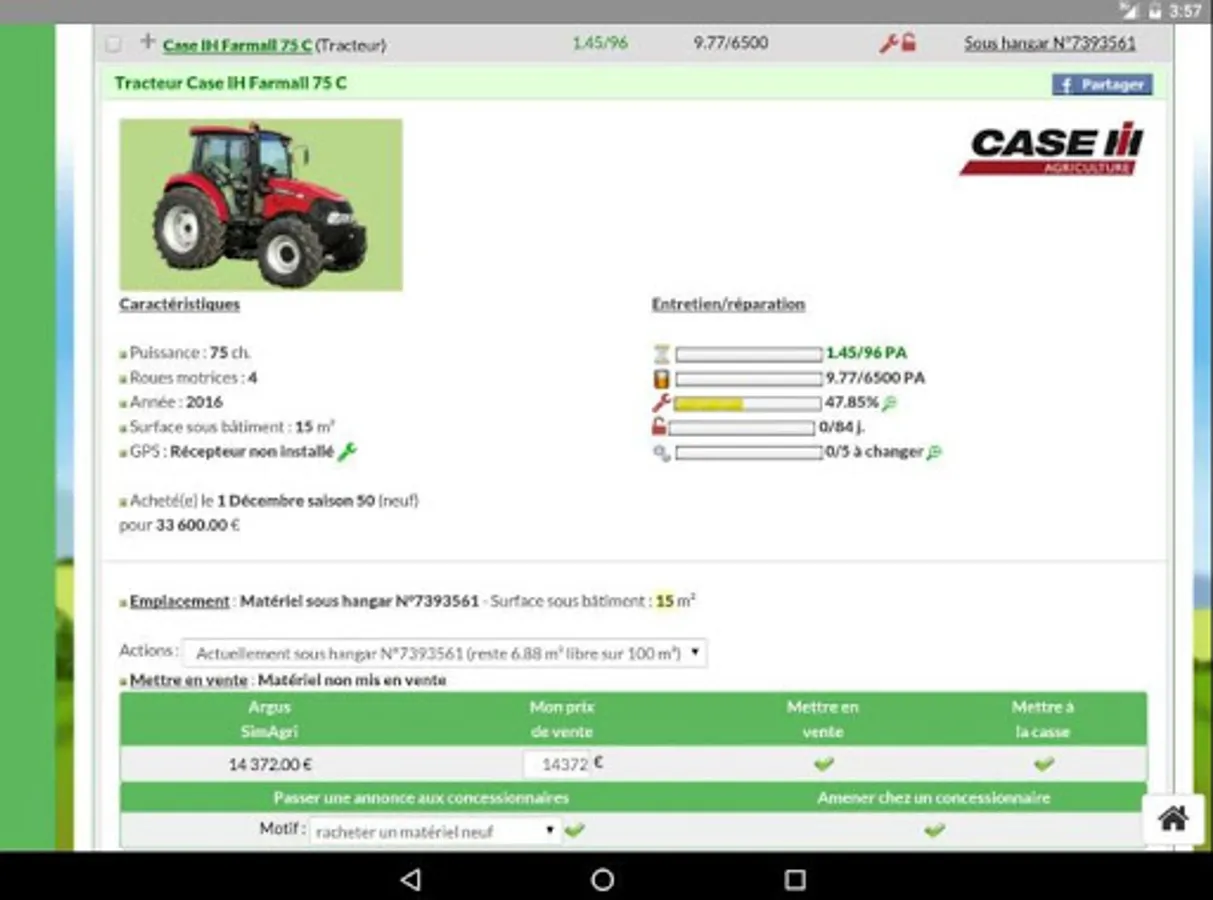Click the 0/5 à changer progress bar

tap(749, 453)
